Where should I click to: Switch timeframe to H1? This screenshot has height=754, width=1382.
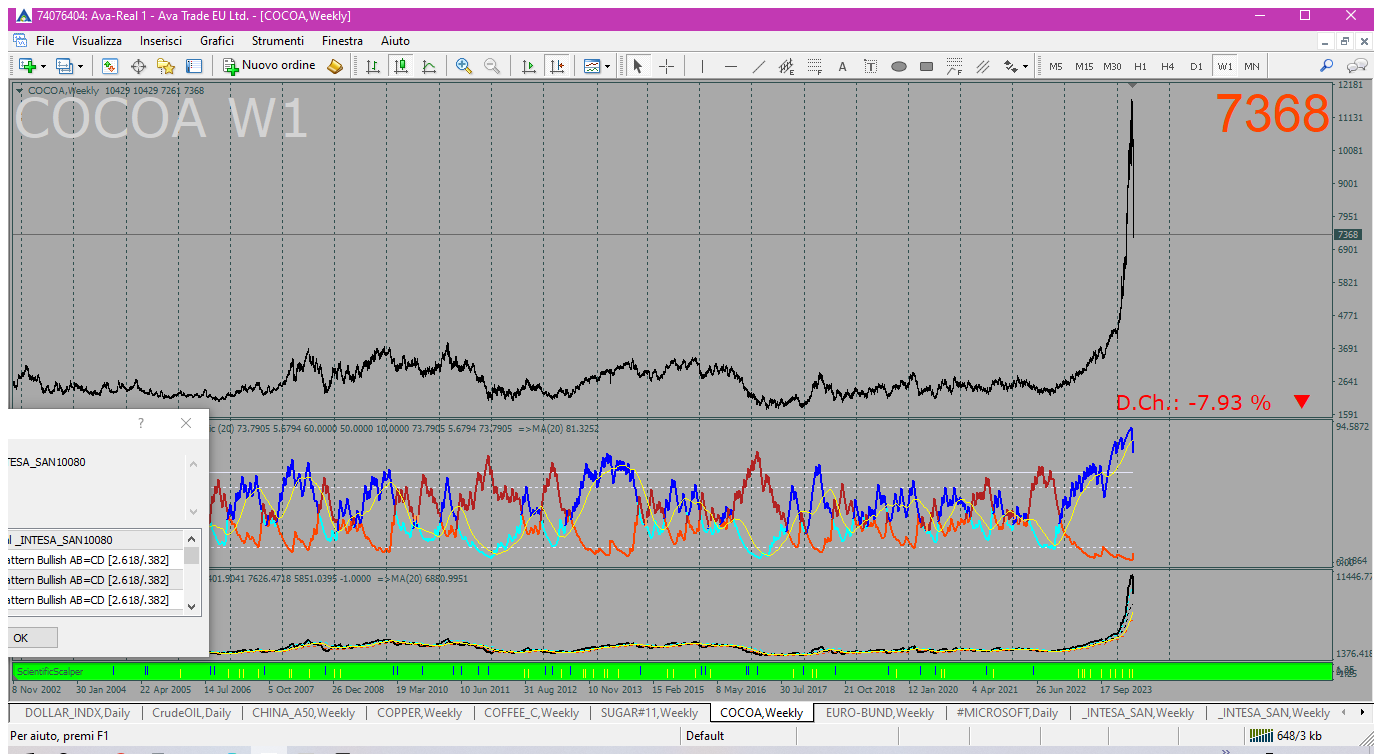click(1140, 66)
